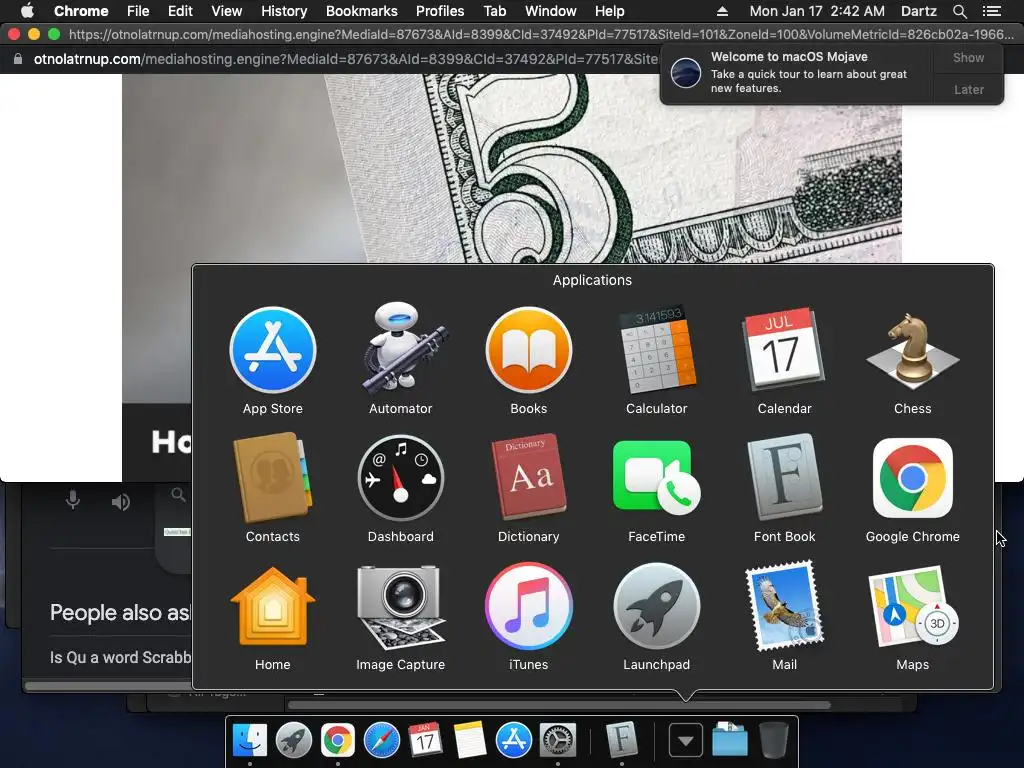1024x768 pixels.
Task: Open the Downloads folder stack in the Dock
Action: pyautogui.click(x=729, y=741)
